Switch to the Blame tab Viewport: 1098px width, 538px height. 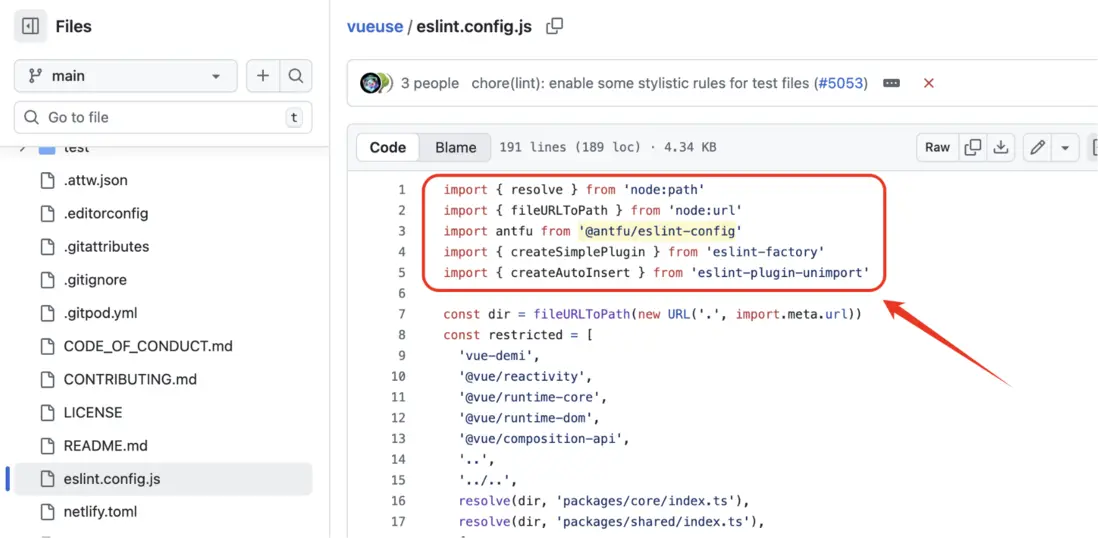(456, 147)
